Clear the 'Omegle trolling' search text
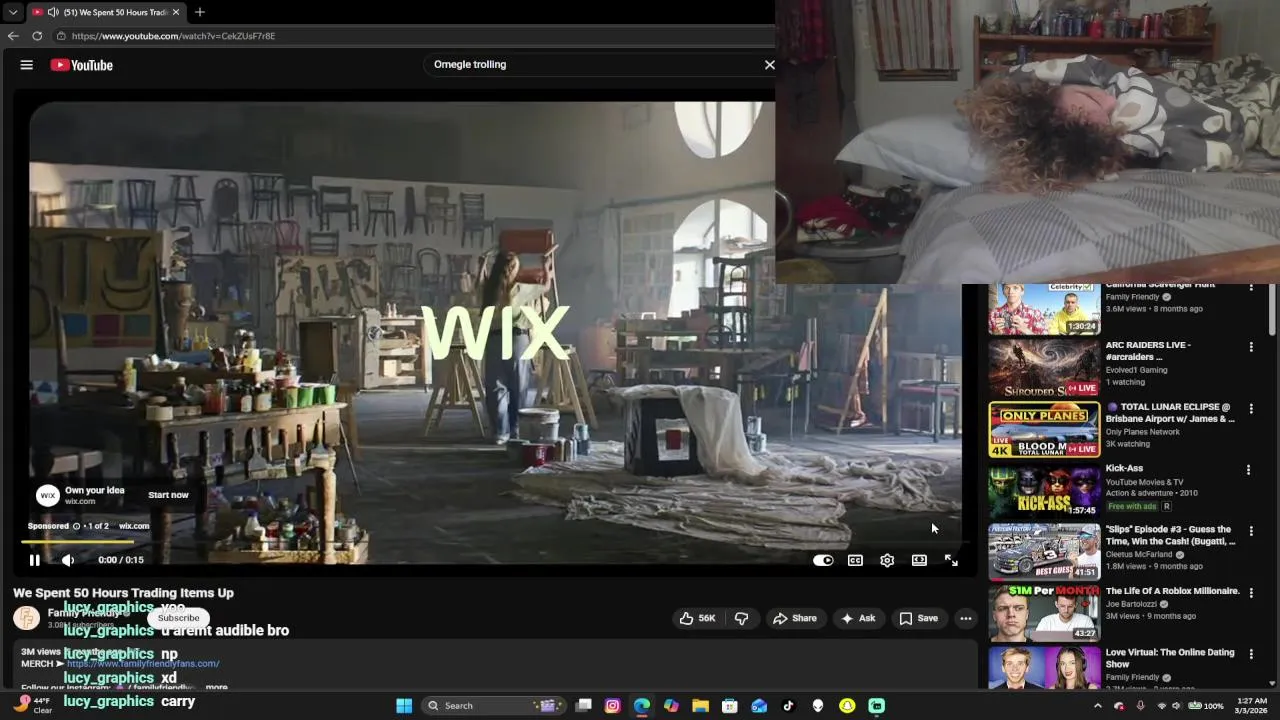Image resolution: width=1280 pixels, height=720 pixels. point(769,64)
